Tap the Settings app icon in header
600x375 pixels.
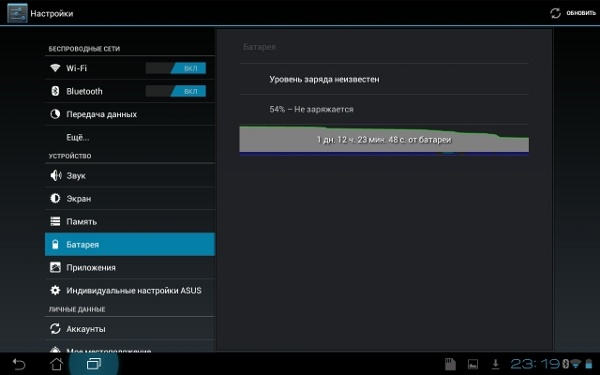(17, 13)
